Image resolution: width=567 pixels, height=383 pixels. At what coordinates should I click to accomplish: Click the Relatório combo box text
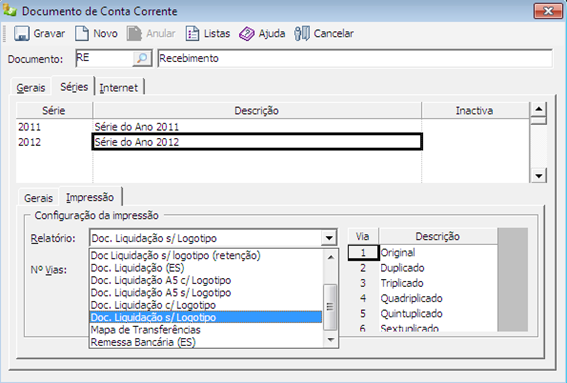point(205,238)
